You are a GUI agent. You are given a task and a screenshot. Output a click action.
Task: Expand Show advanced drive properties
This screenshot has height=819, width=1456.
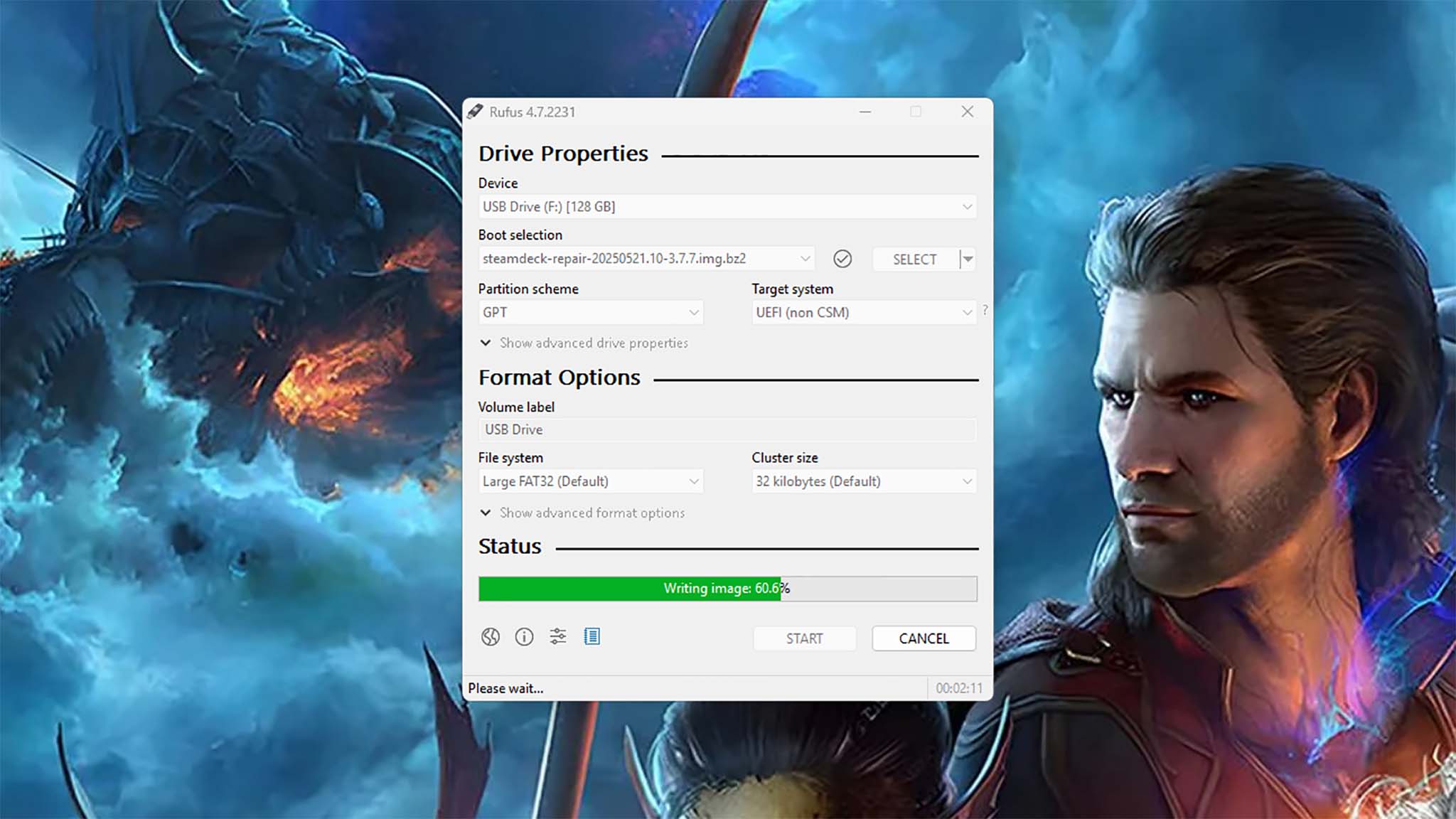coord(584,343)
